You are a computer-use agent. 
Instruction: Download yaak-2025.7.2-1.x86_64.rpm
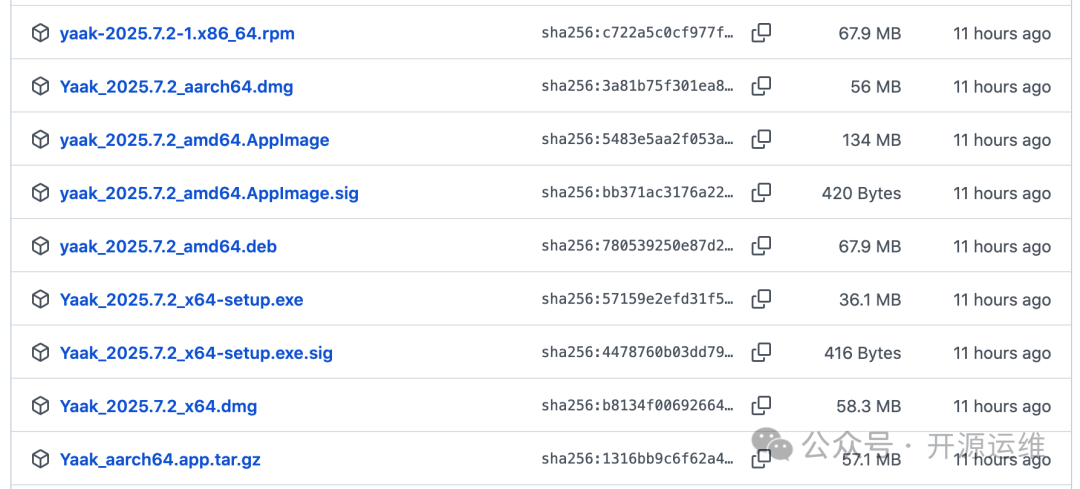[x=177, y=34]
